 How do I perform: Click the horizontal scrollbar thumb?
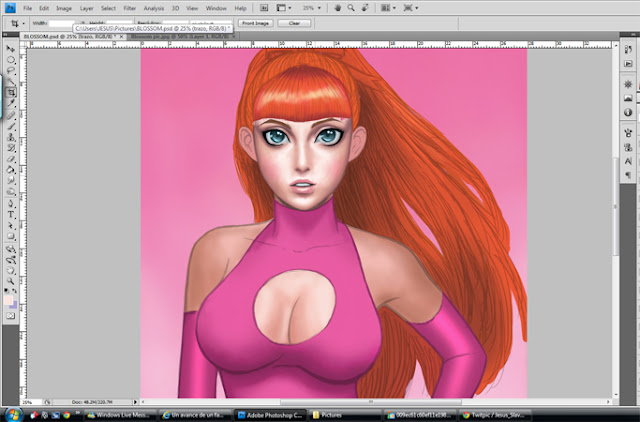pyautogui.click(x=371, y=402)
